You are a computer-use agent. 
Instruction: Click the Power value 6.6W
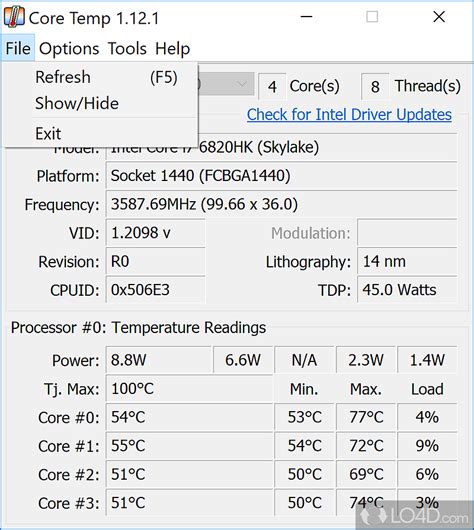243,360
